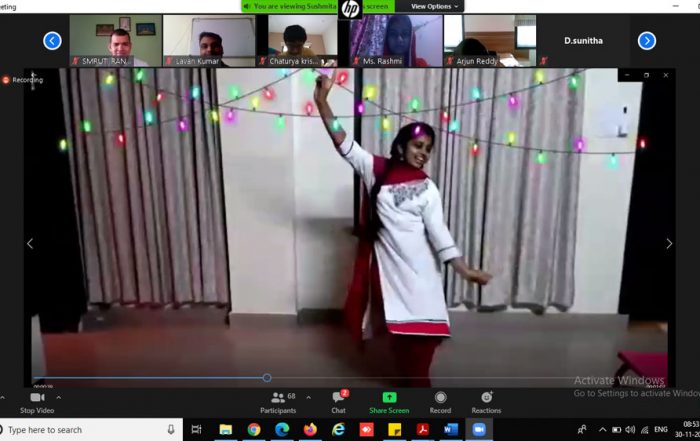Click the Recording indicator
The image size is (700, 441).
(23, 80)
